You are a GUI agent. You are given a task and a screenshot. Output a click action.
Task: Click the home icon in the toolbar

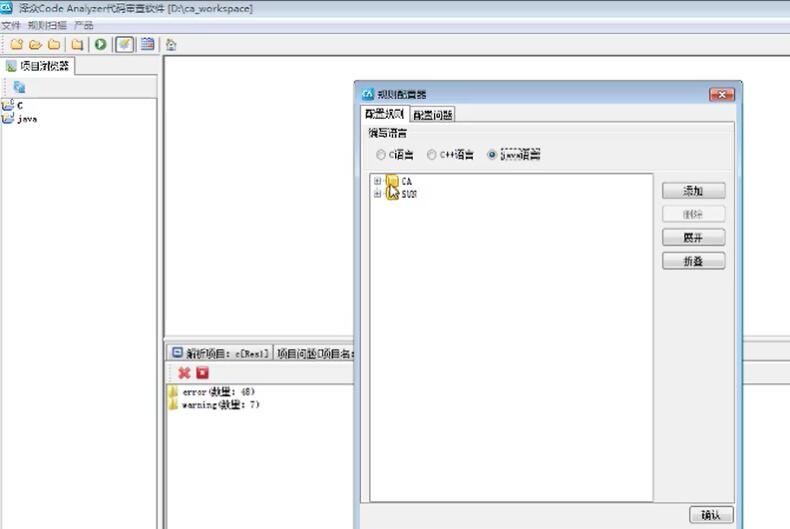tap(171, 44)
